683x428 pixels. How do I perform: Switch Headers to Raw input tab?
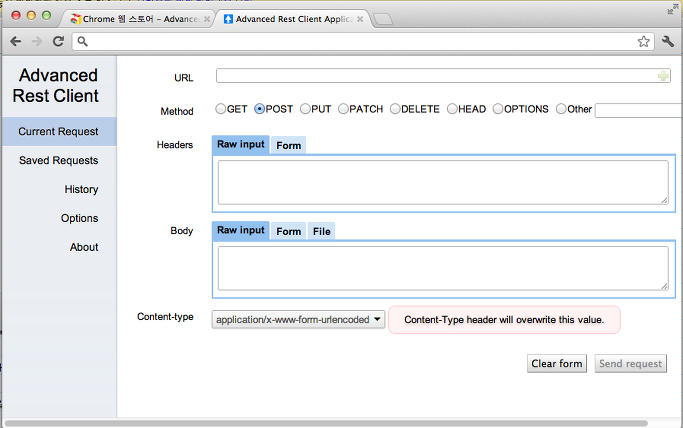click(x=241, y=145)
